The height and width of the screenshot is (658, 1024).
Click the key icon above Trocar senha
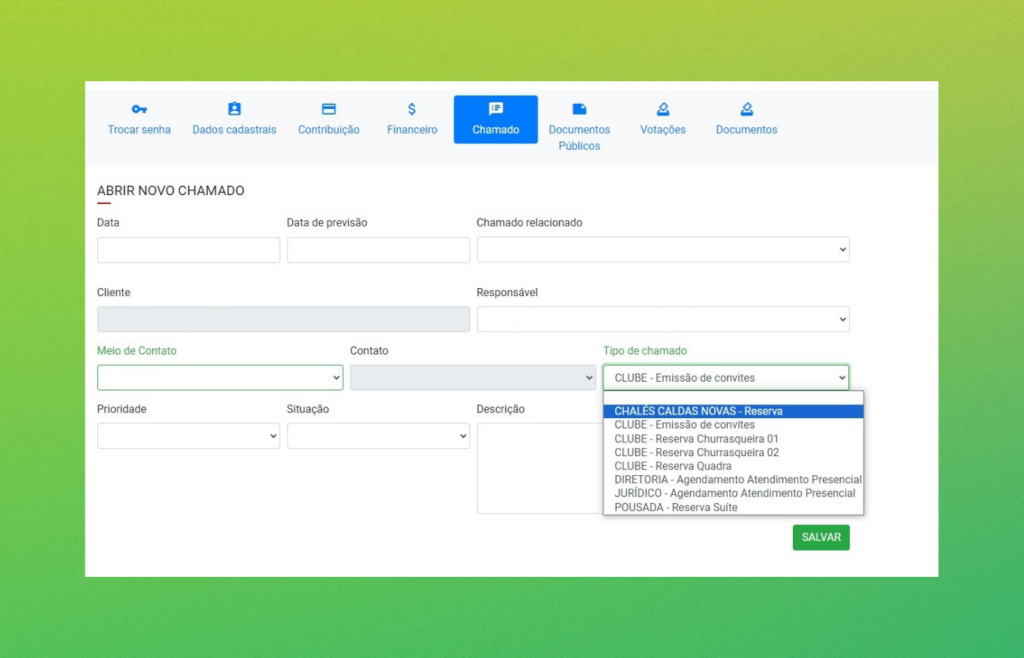pos(139,109)
